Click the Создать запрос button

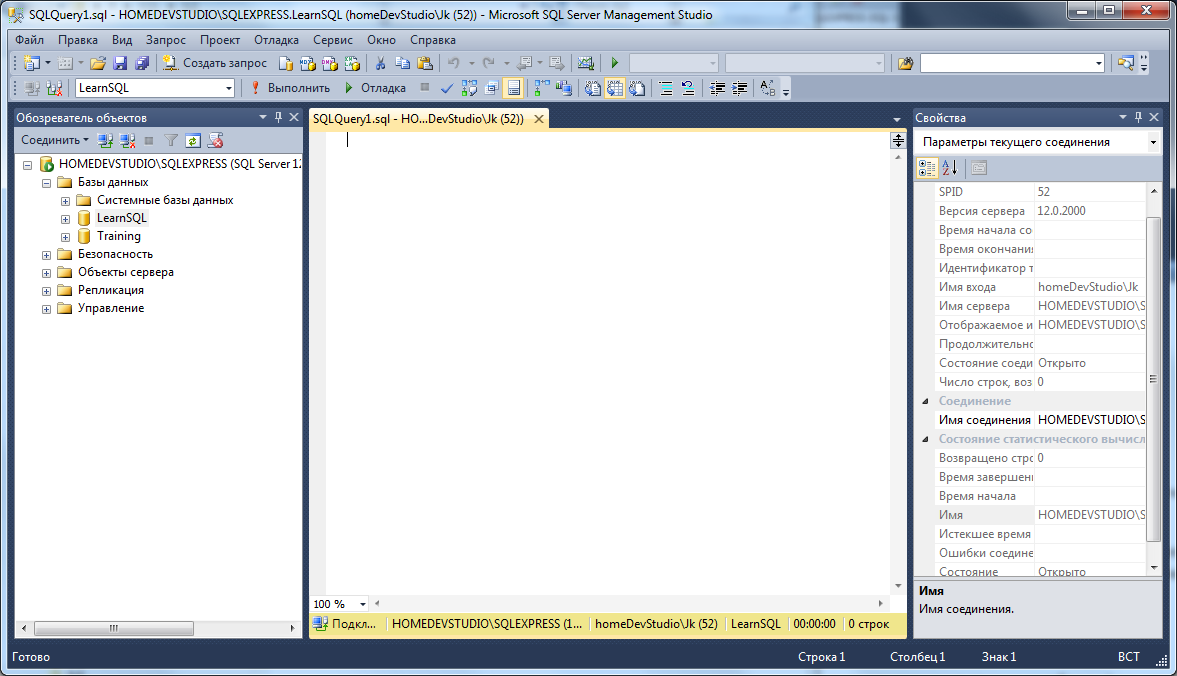(216, 64)
